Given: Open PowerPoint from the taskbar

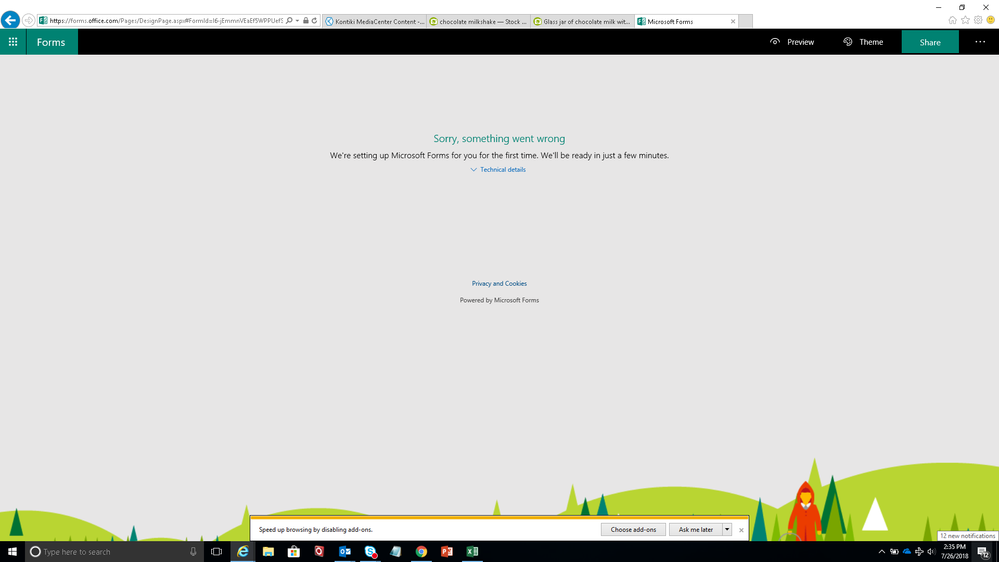Looking at the screenshot, I should click(x=447, y=552).
